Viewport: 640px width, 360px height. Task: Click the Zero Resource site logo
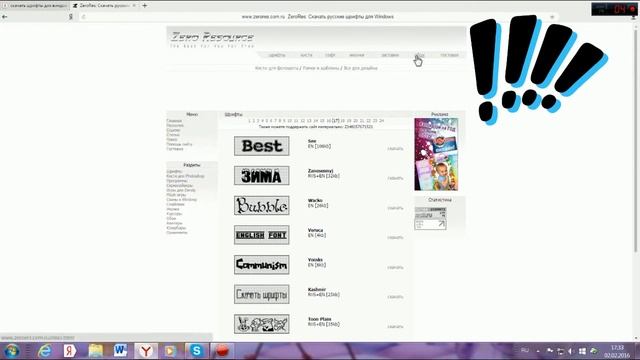pyautogui.click(x=212, y=40)
